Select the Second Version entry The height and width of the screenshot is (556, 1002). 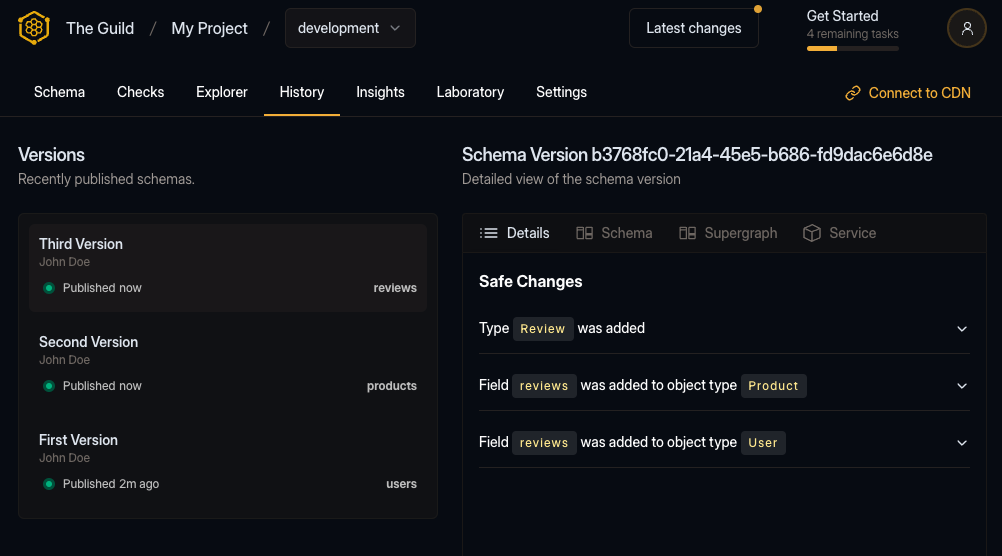tap(227, 363)
